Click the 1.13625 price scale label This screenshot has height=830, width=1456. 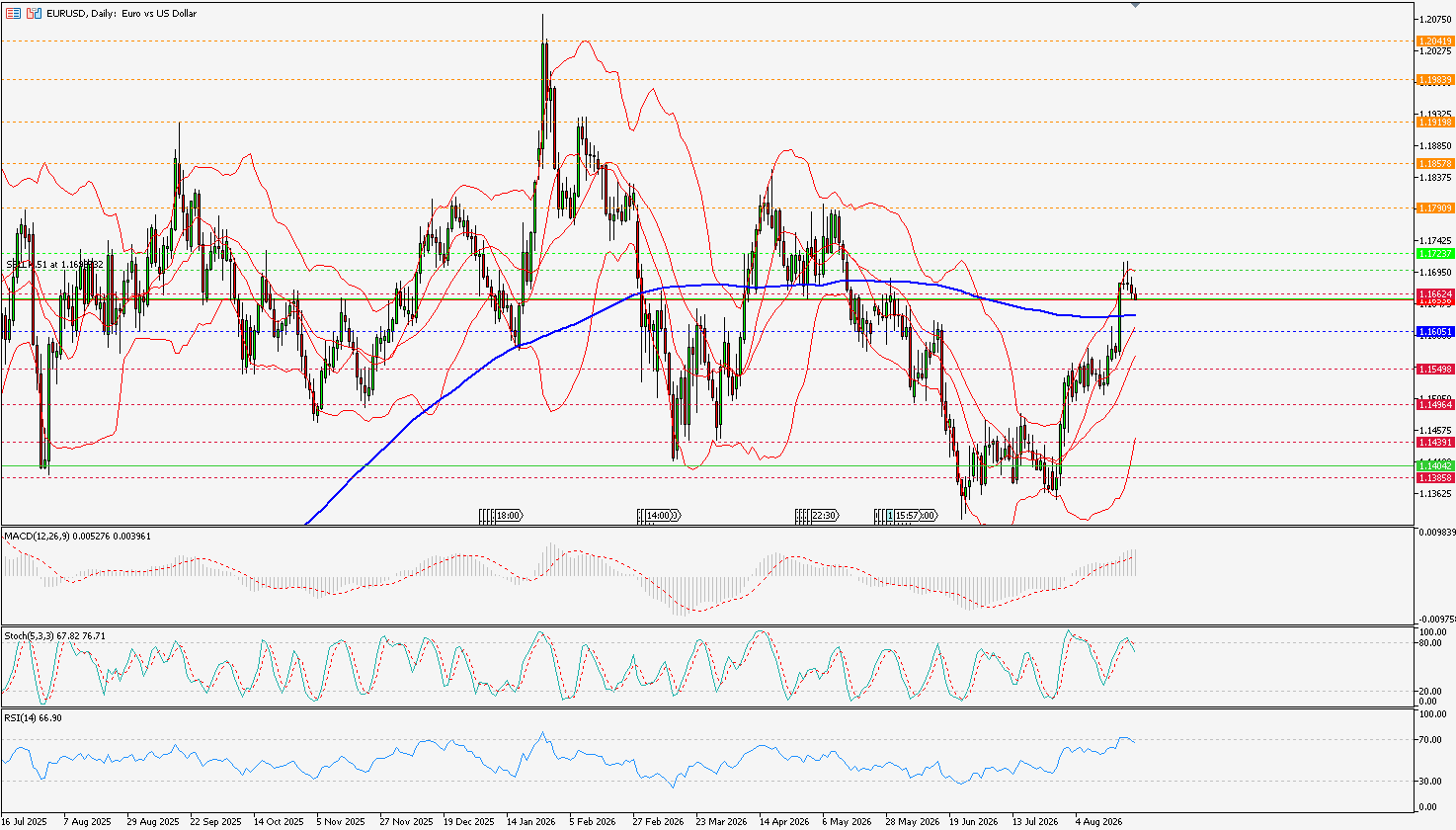pos(1433,494)
